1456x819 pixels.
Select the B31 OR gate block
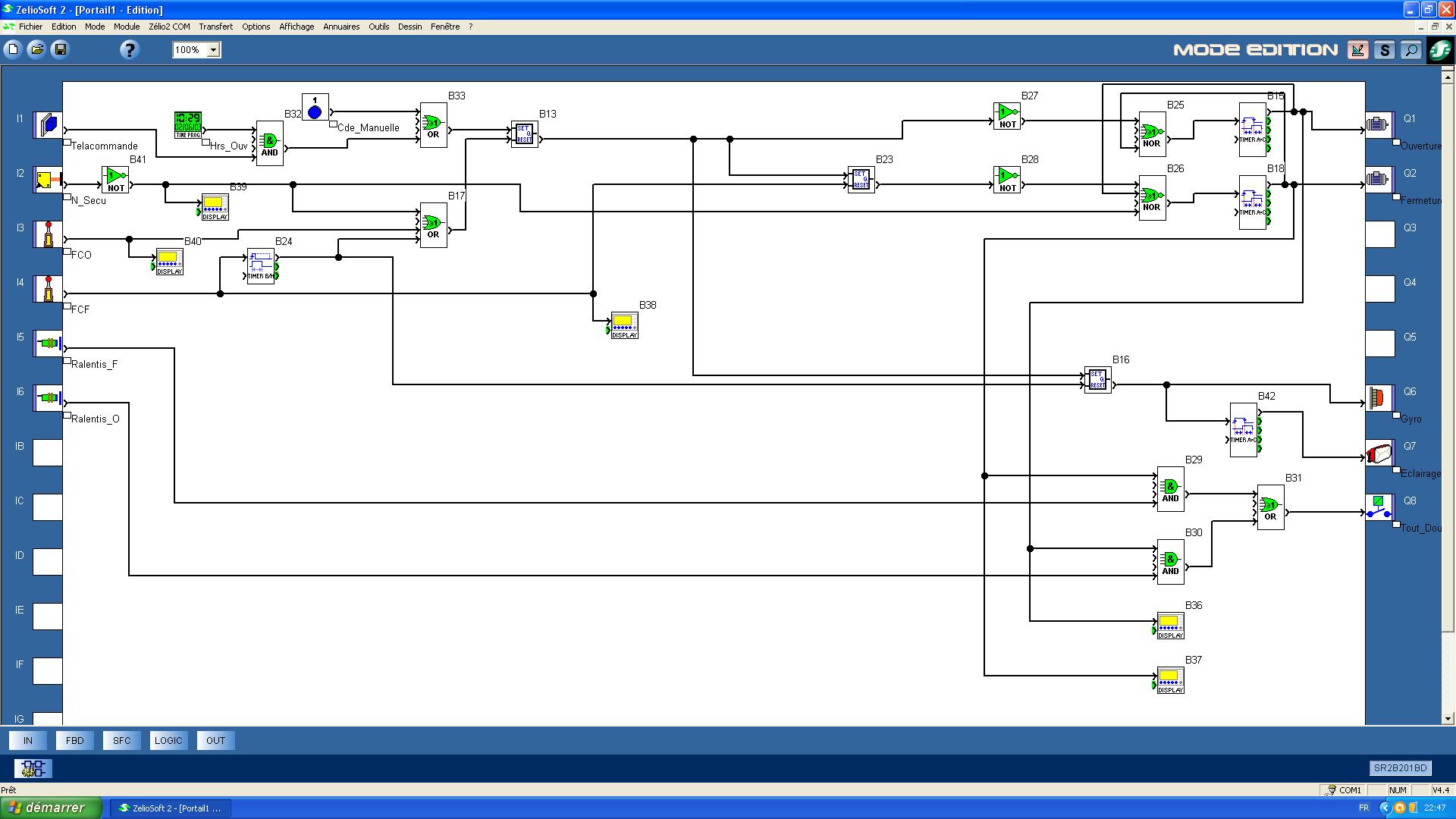point(1271,507)
